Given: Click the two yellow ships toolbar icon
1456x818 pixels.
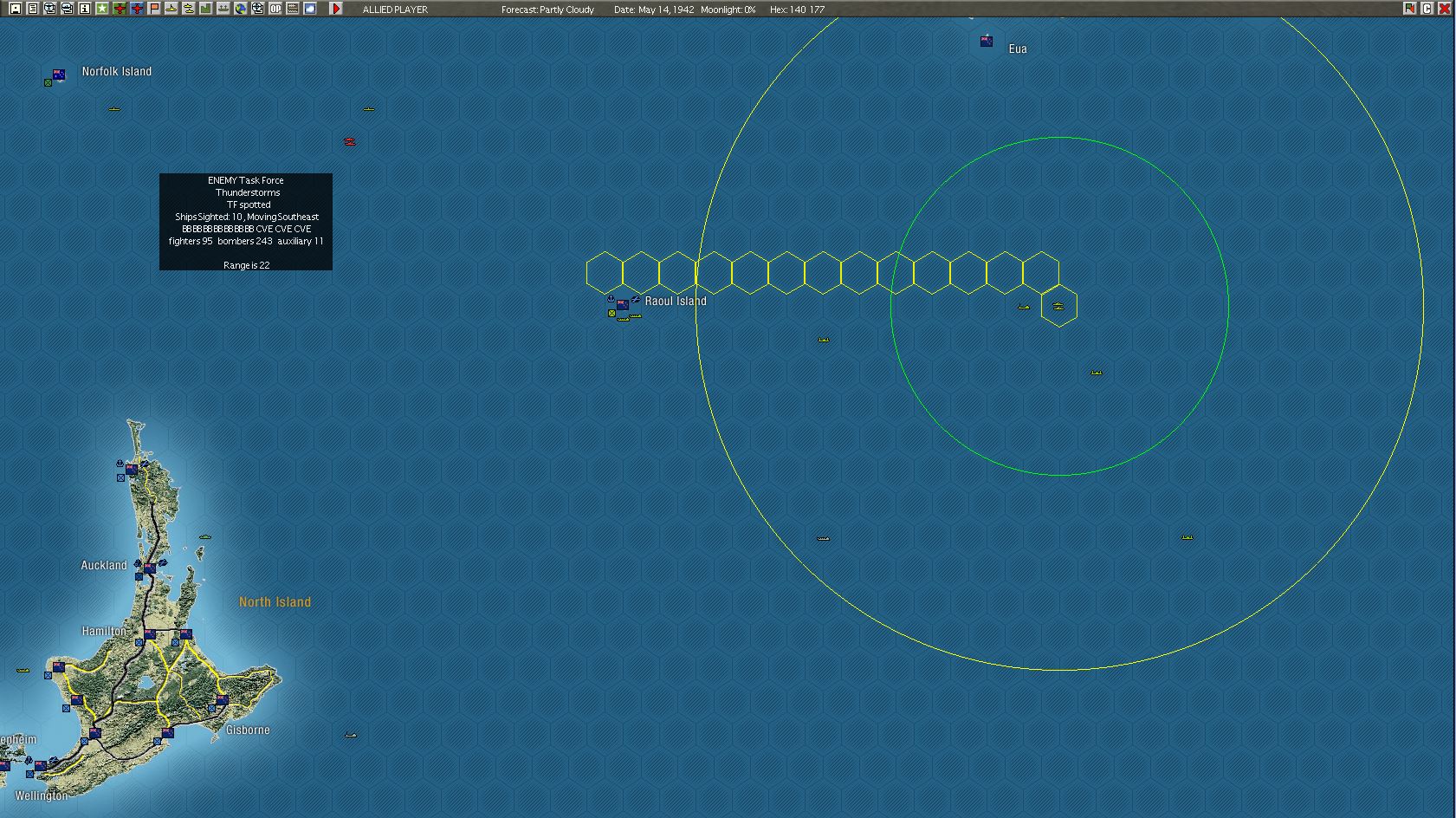Looking at the screenshot, I should pyautogui.click(x=188, y=9).
